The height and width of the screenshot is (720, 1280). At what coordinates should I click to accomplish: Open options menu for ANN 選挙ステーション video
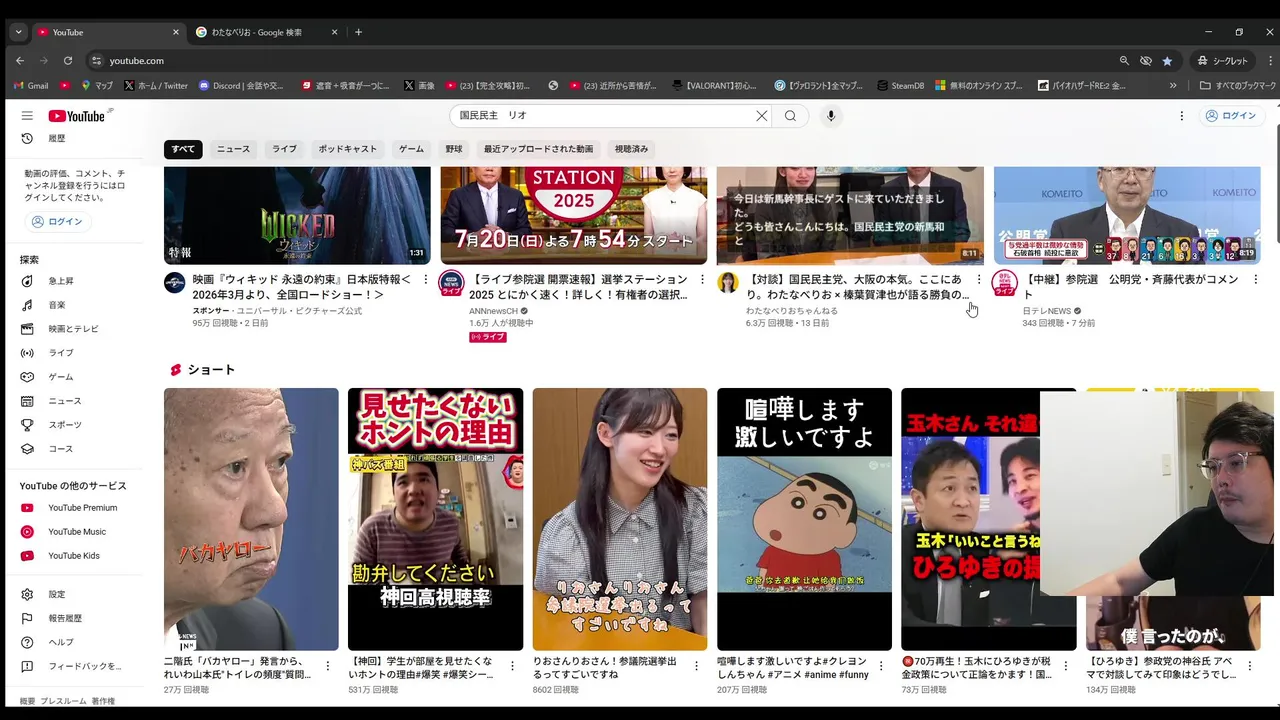[702, 279]
